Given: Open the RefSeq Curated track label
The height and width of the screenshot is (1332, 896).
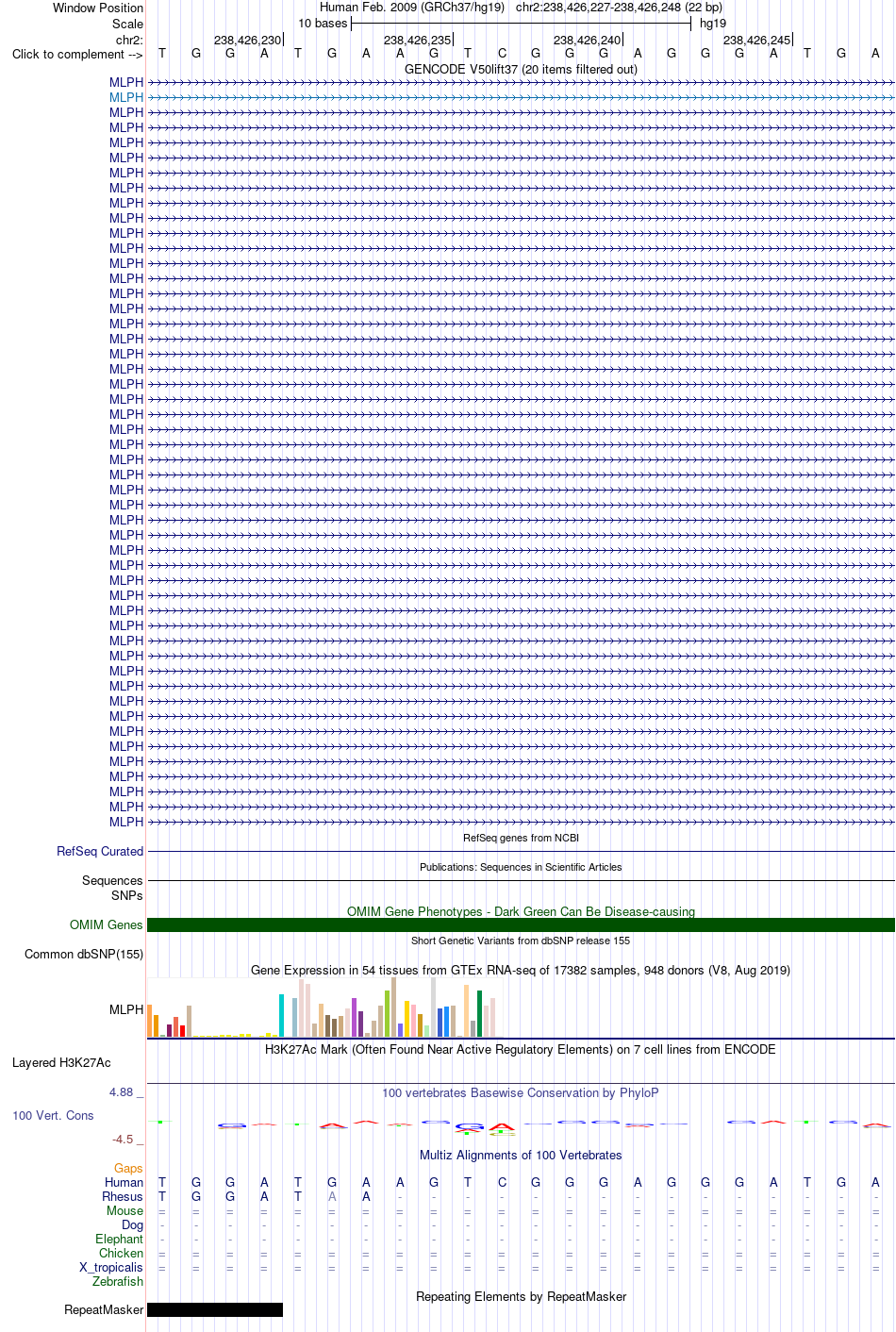Looking at the screenshot, I should pos(100,851).
